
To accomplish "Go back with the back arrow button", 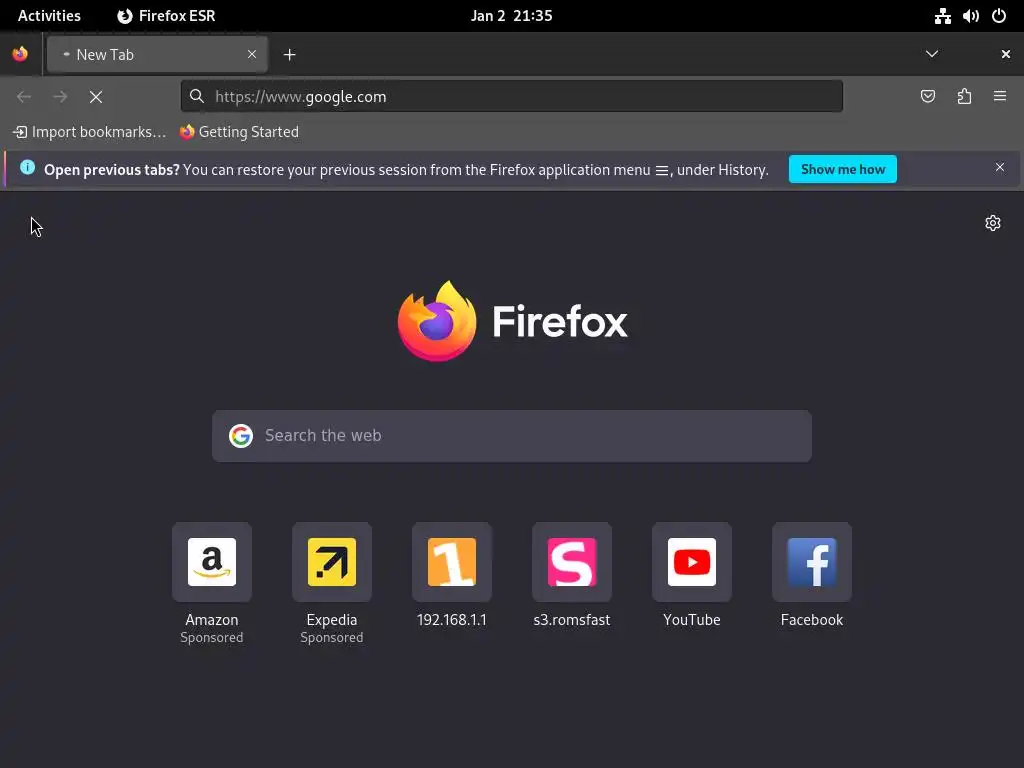I will tap(24, 97).
